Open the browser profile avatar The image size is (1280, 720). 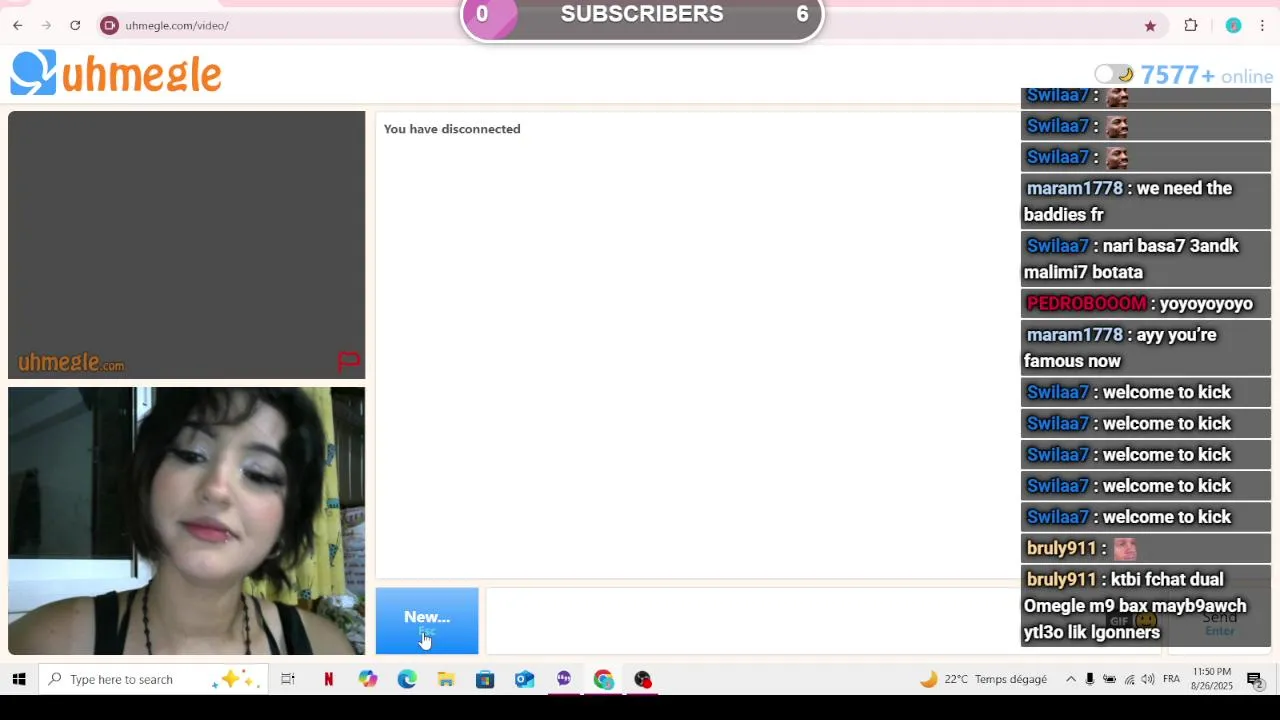click(x=1233, y=26)
